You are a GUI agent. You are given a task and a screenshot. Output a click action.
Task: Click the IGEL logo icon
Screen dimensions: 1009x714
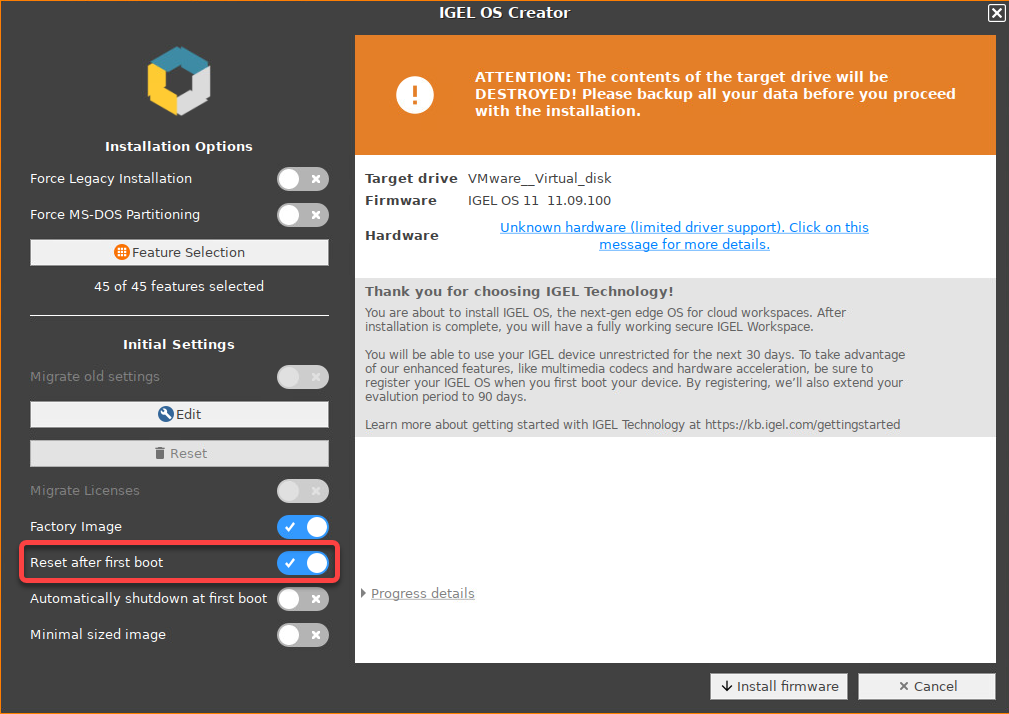coord(179,81)
